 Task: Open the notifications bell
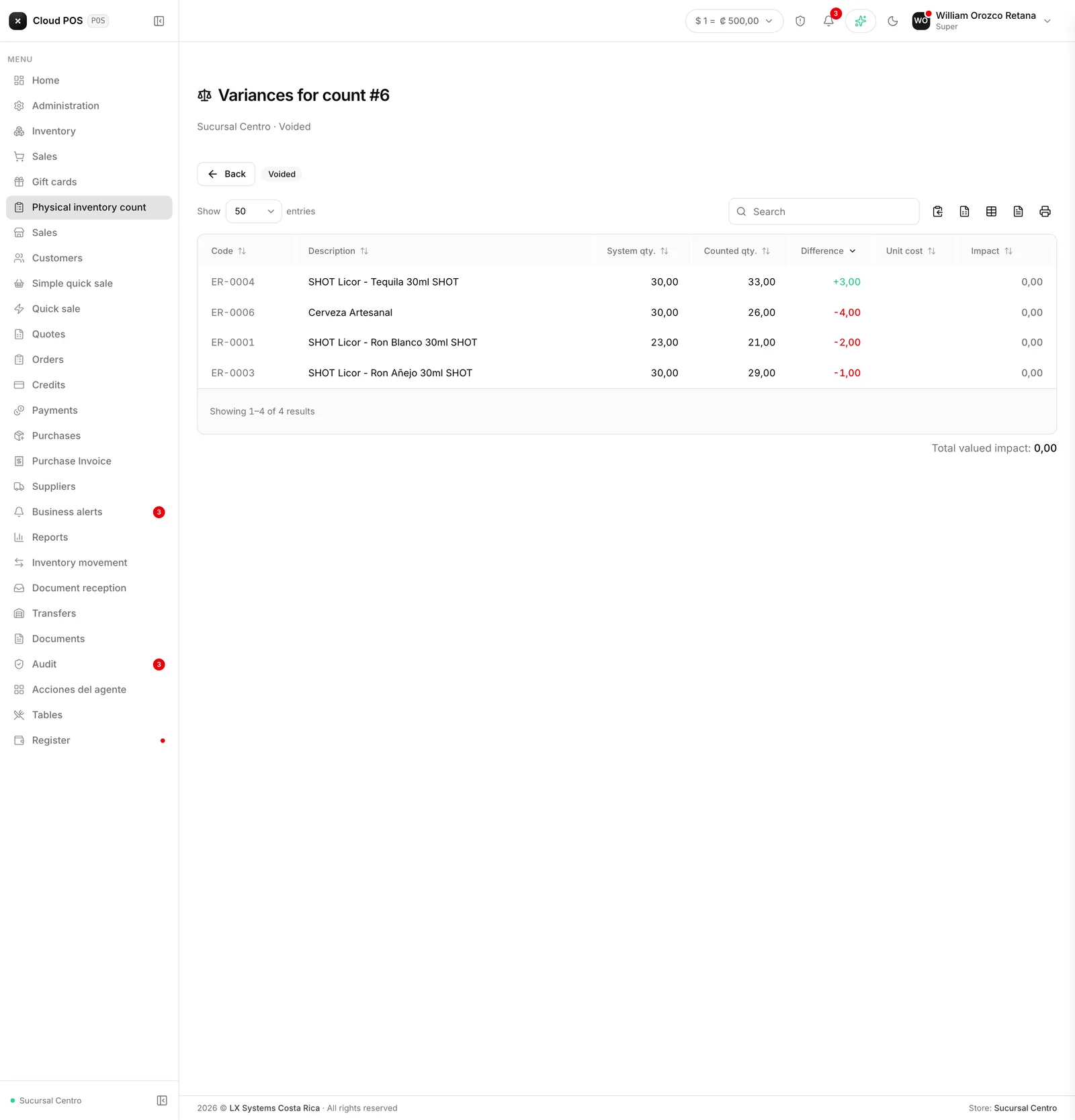click(x=828, y=21)
